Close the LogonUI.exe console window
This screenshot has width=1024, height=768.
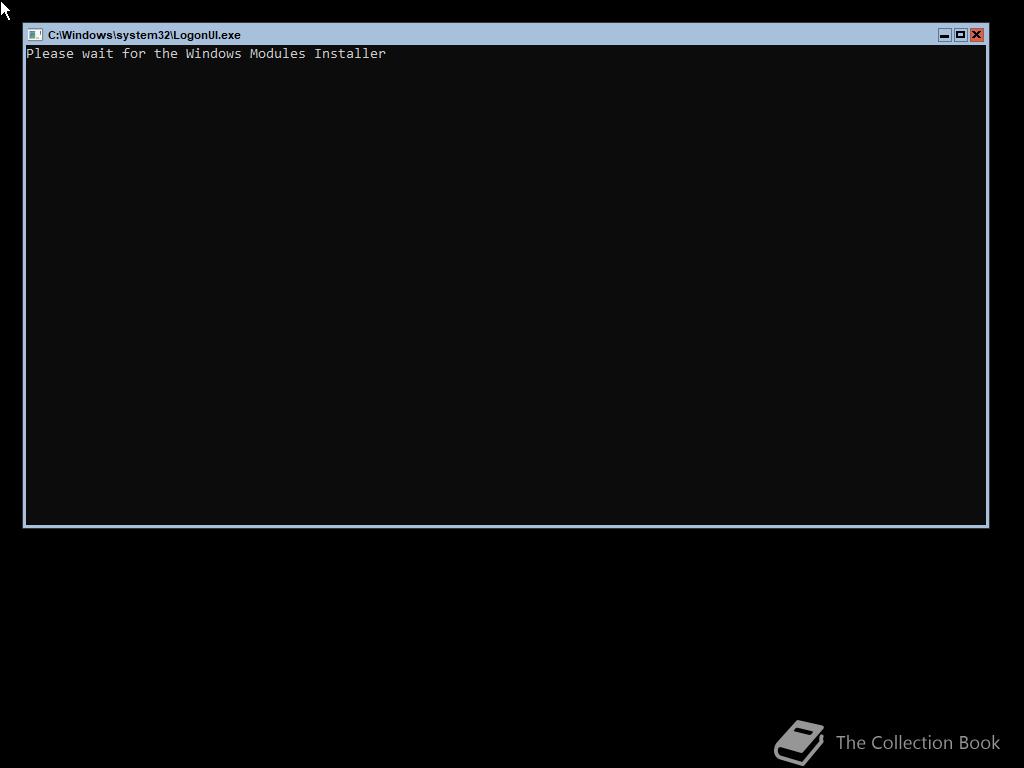pos(977,35)
